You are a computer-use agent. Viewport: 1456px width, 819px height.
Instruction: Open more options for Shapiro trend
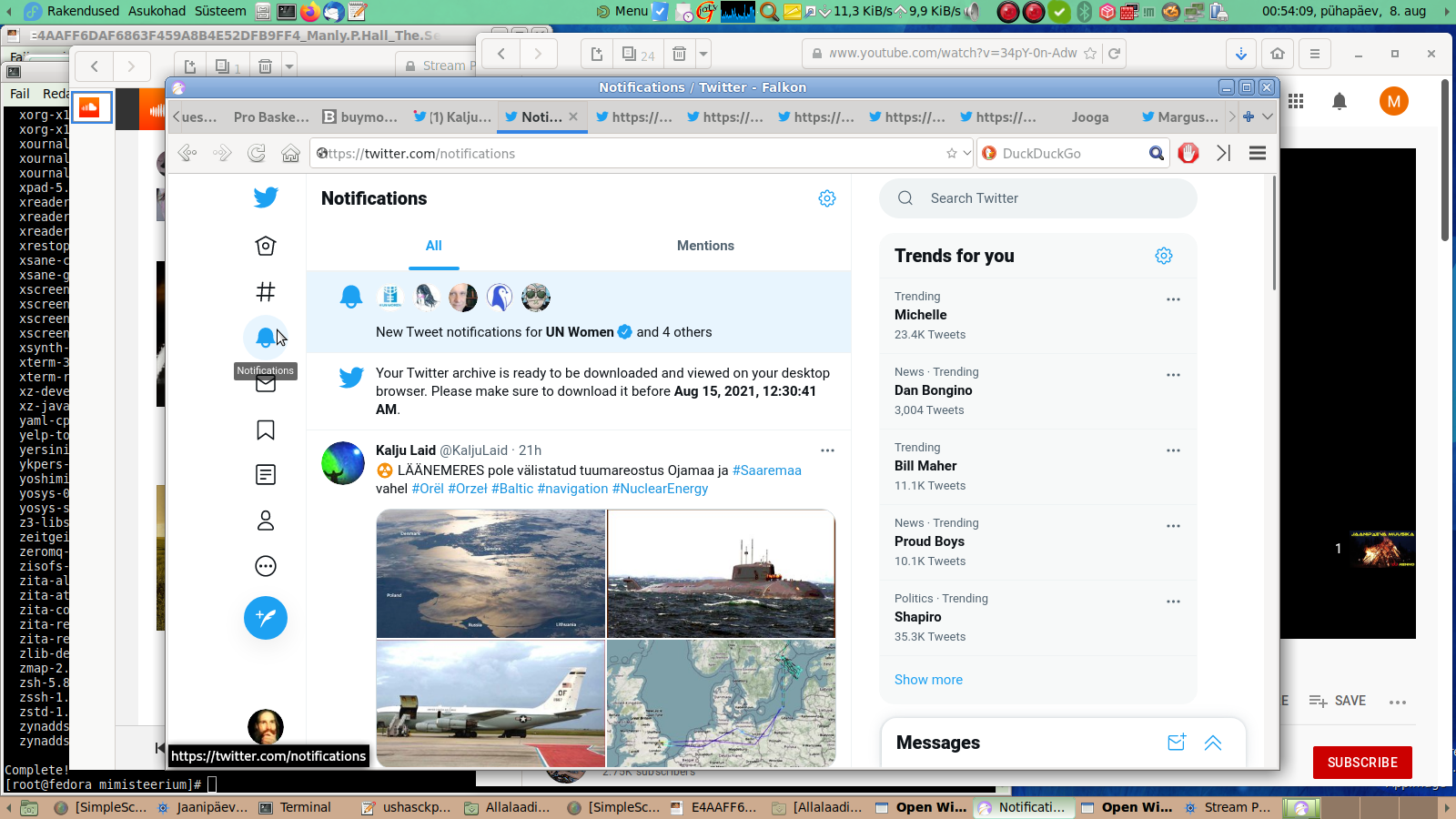1173,602
